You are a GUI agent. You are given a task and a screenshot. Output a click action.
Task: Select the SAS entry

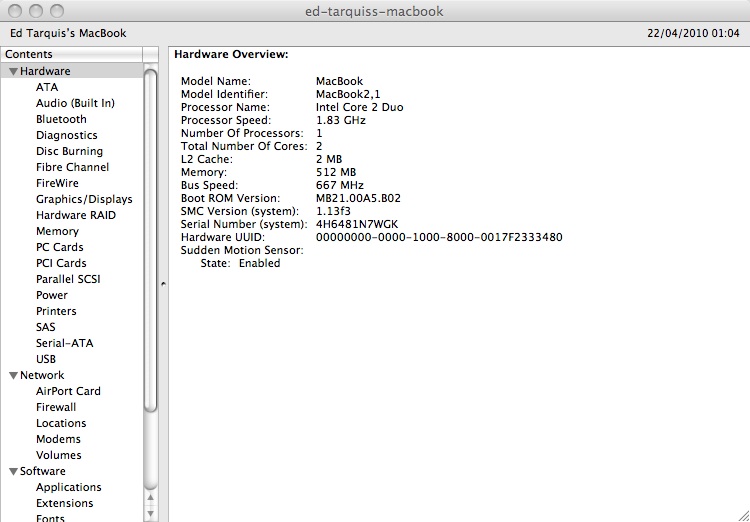(45, 327)
